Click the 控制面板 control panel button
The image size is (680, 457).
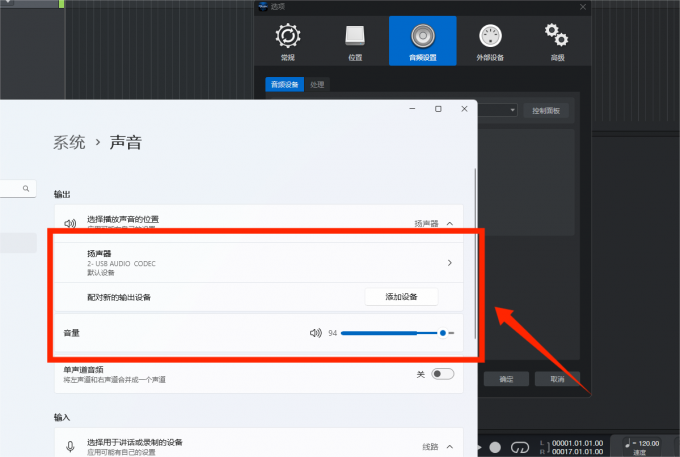(546, 111)
